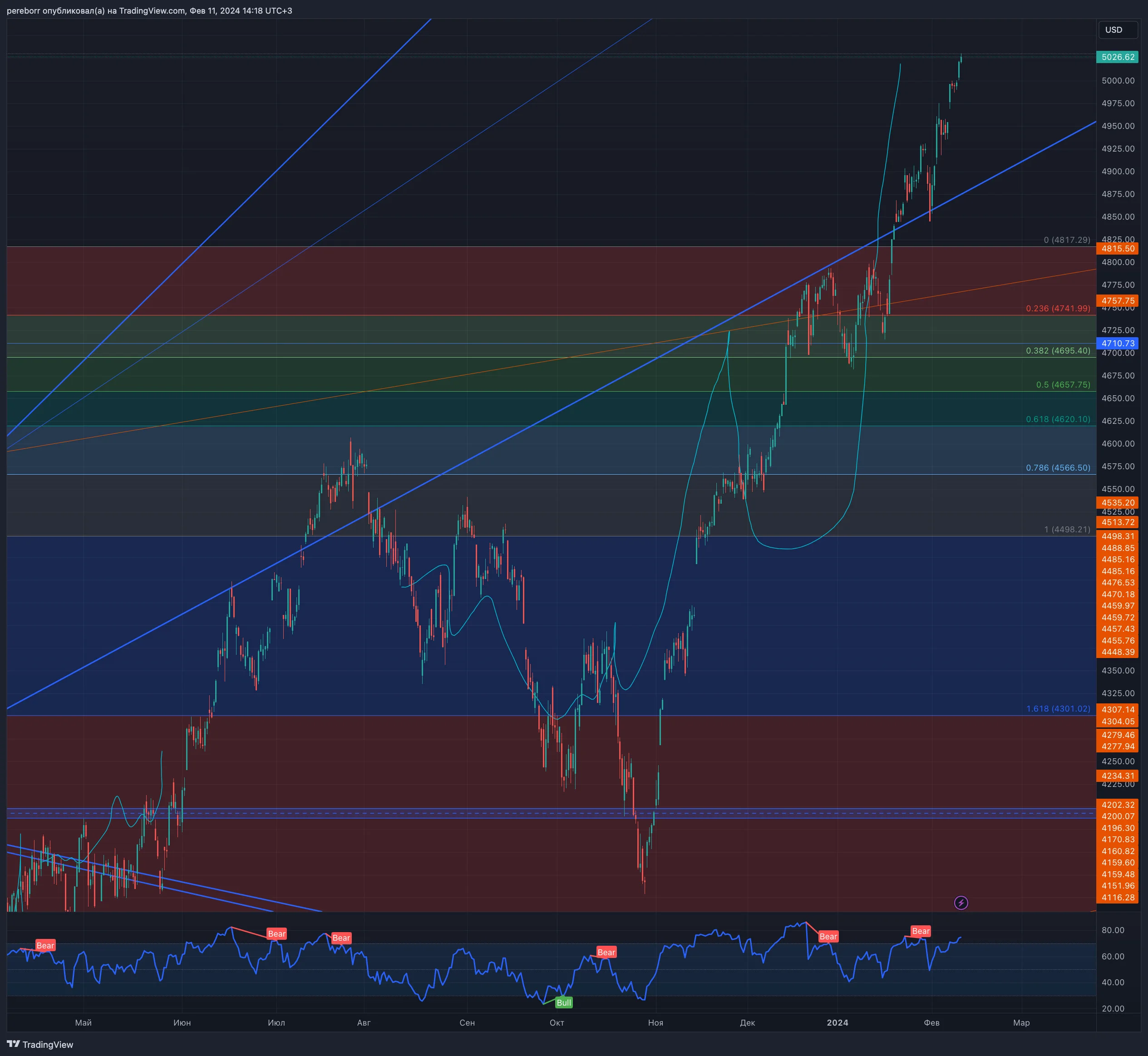Click the price label 4202.32
Screen dimensions: 1148x1056
pyautogui.click(x=1118, y=805)
